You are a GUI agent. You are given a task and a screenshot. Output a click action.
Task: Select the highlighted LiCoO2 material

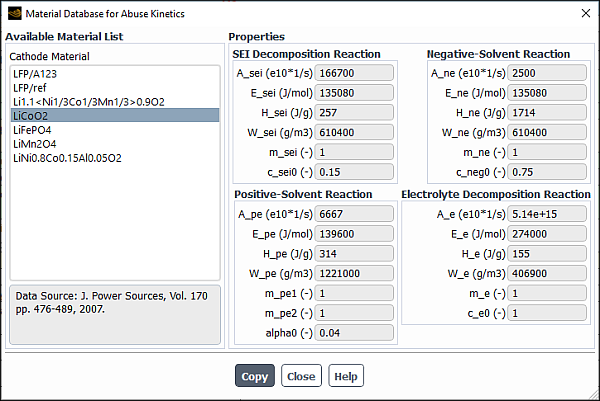[x=115, y=116]
